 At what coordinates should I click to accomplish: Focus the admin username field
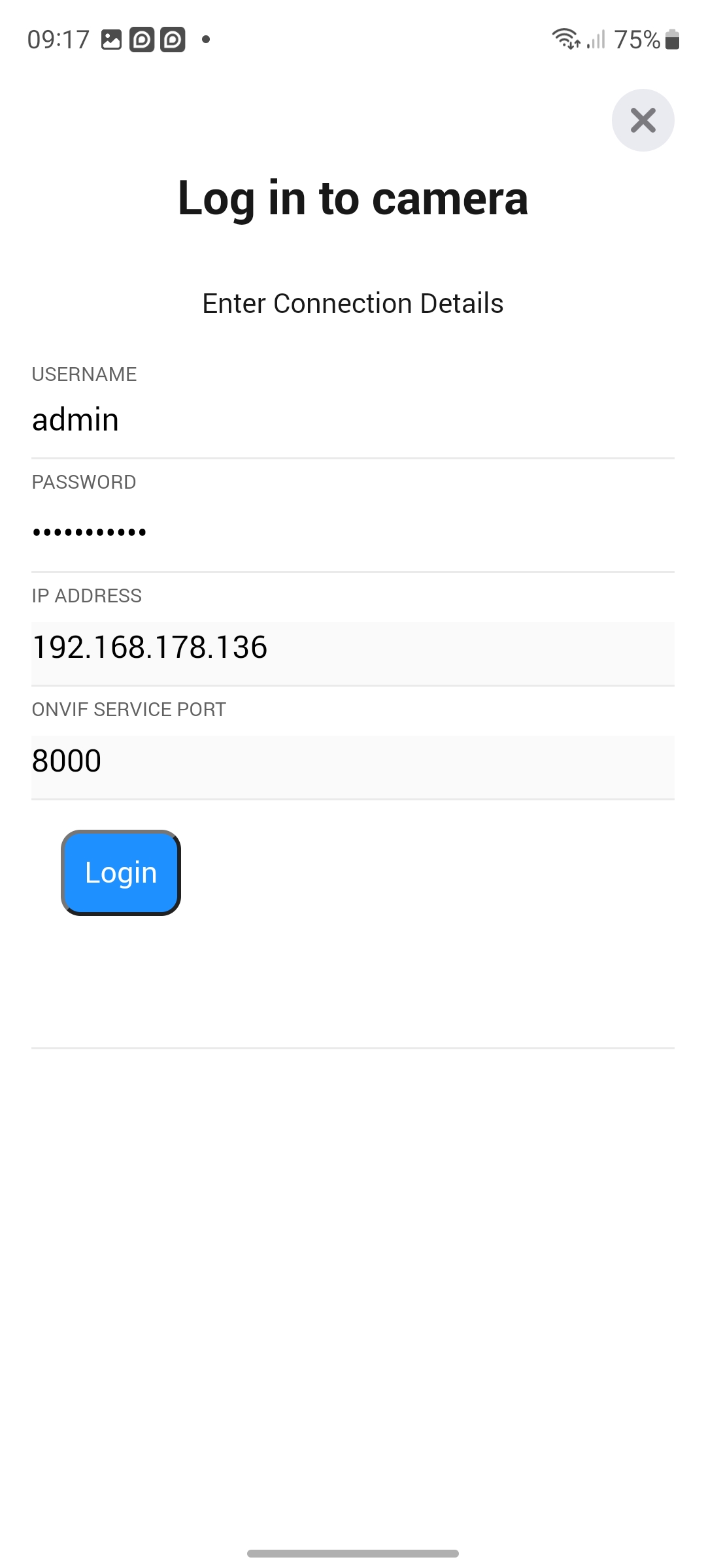(353, 419)
